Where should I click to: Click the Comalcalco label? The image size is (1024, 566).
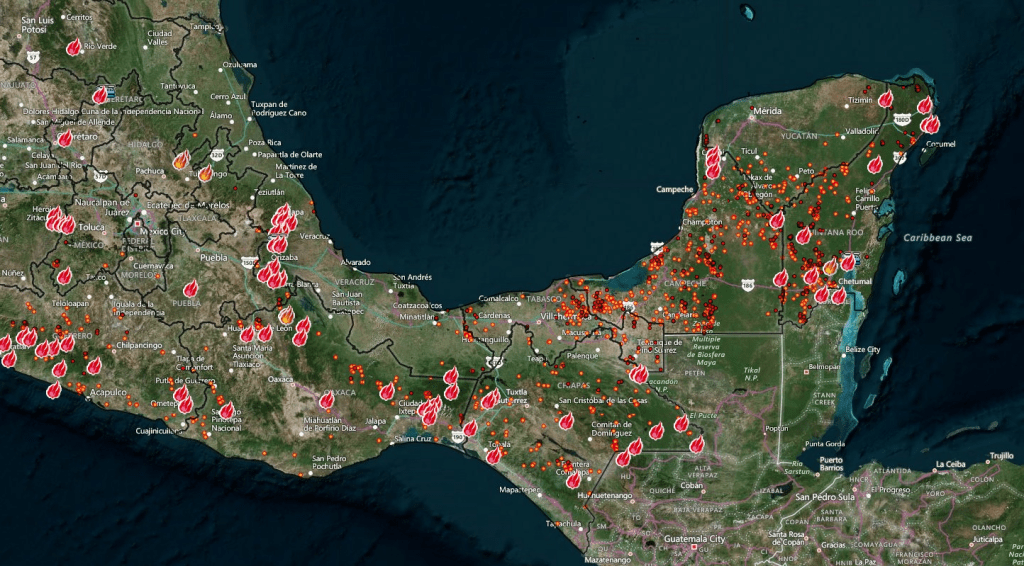[498, 298]
